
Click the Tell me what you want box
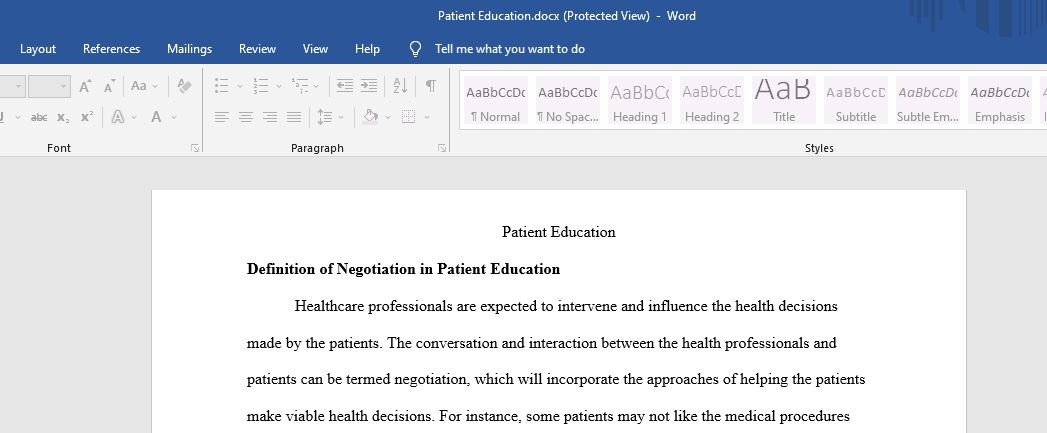pyautogui.click(x=509, y=49)
